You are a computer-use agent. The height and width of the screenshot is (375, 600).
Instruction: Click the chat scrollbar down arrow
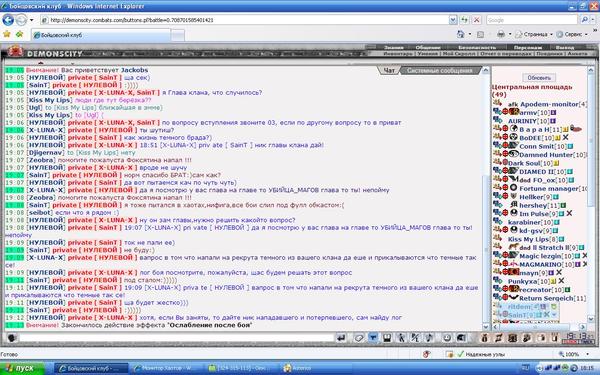pyautogui.click(x=486, y=326)
